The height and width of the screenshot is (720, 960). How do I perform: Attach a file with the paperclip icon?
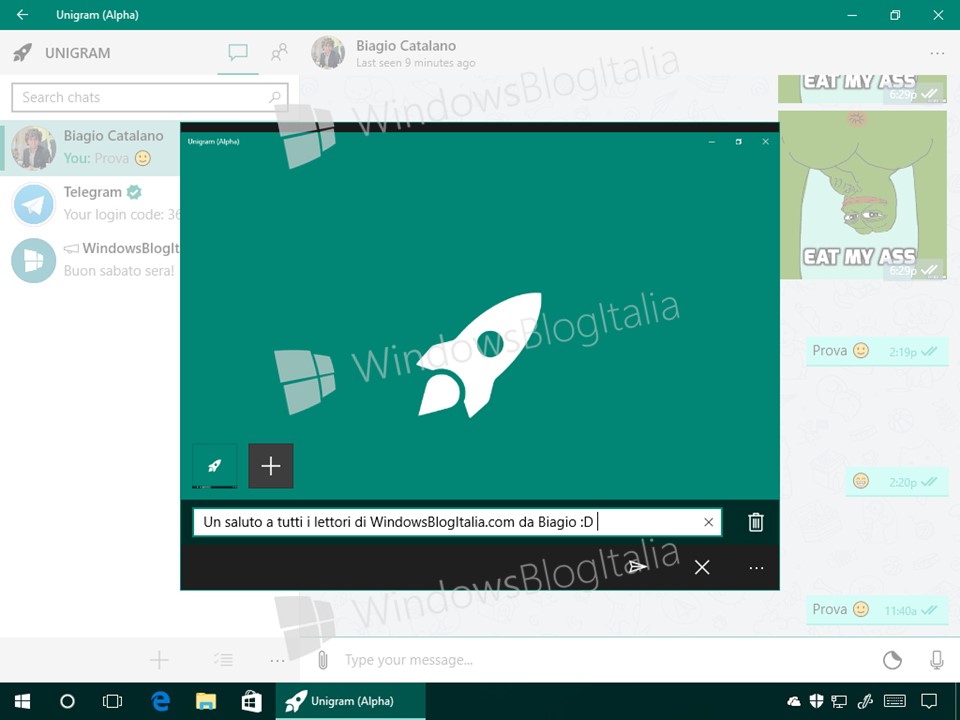point(323,660)
